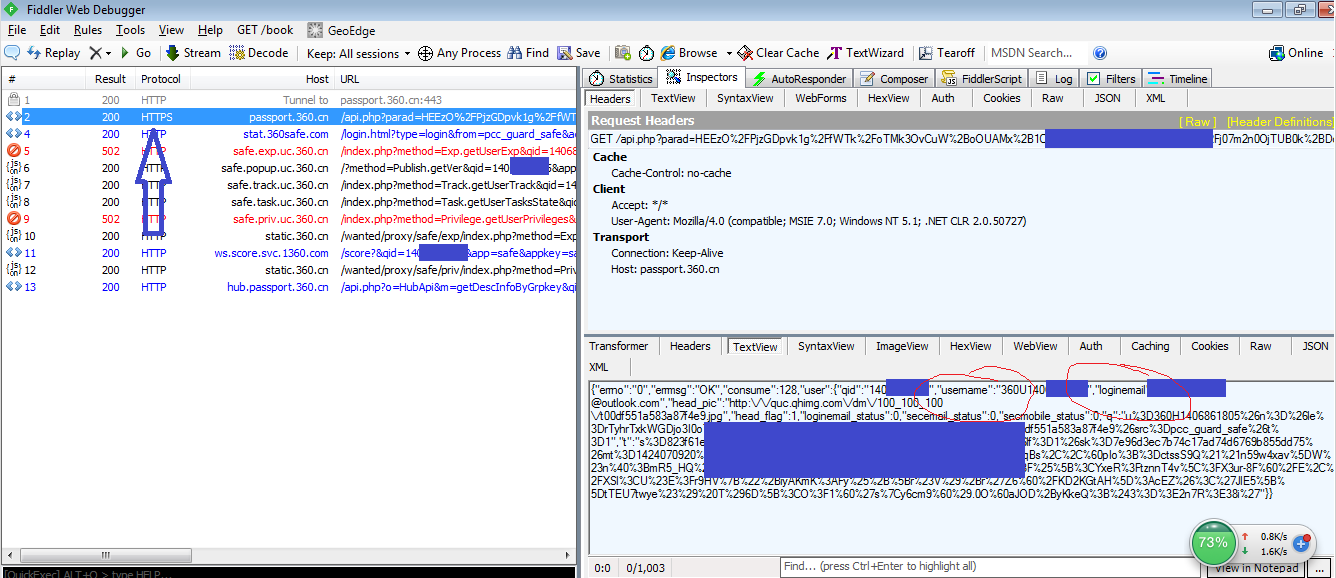Select session 9 safe.priv.uc.360.cn
The height and width of the screenshot is (578, 1336).
(x=289, y=219)
